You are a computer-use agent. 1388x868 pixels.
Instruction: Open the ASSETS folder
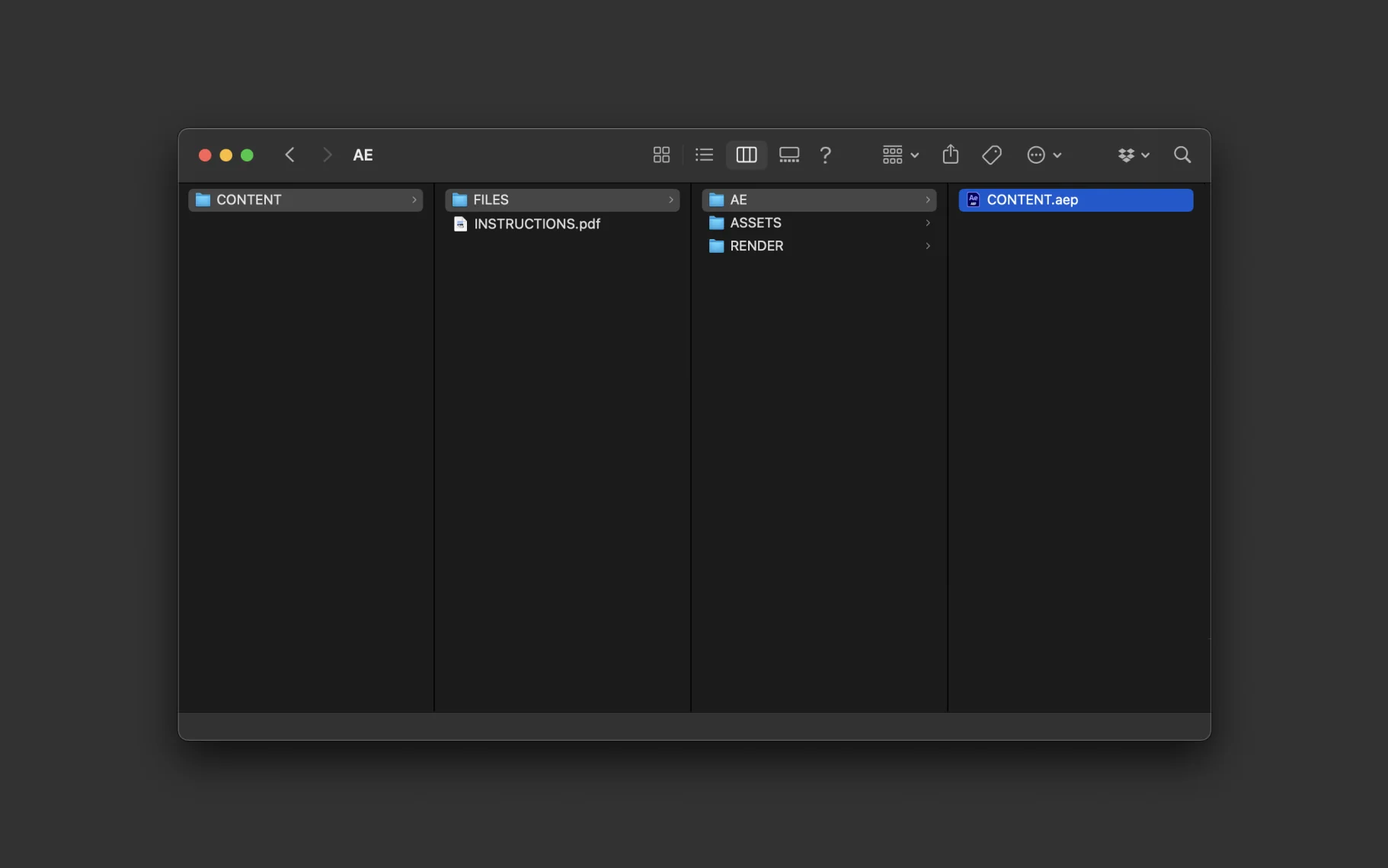pyautogui.click(x=755, y=223)
